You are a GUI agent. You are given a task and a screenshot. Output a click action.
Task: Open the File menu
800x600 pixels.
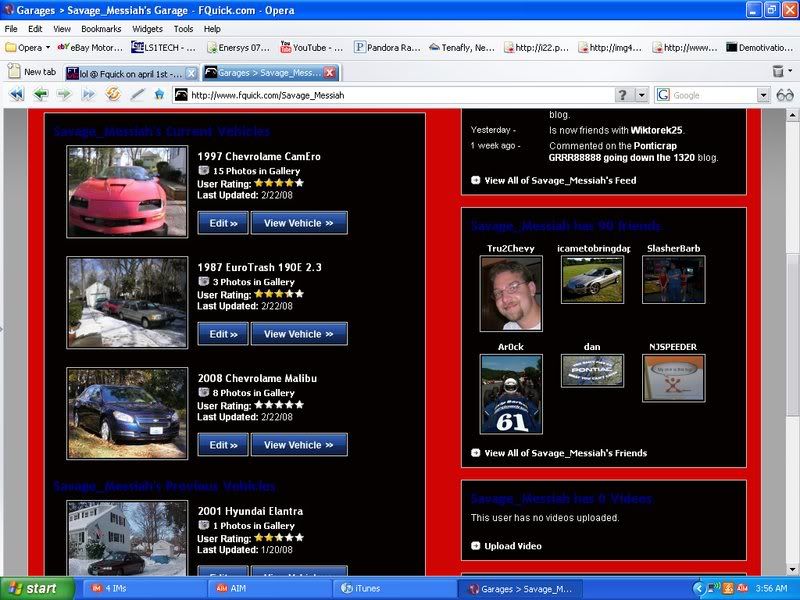pos(11,29)
